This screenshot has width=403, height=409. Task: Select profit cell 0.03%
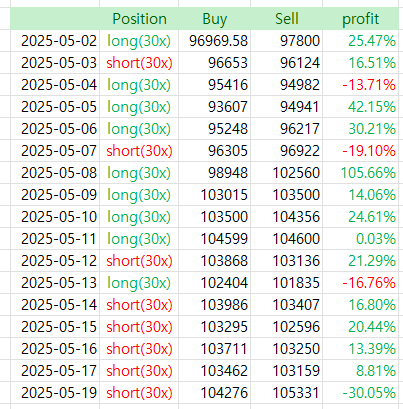point(360,239)
